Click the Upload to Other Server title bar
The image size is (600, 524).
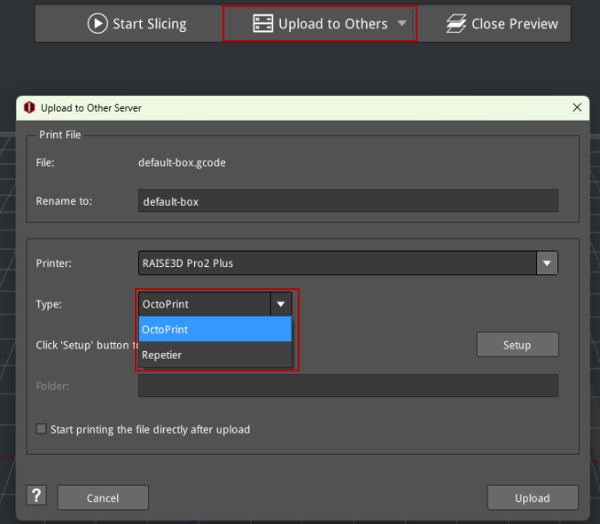coord(300,107)
